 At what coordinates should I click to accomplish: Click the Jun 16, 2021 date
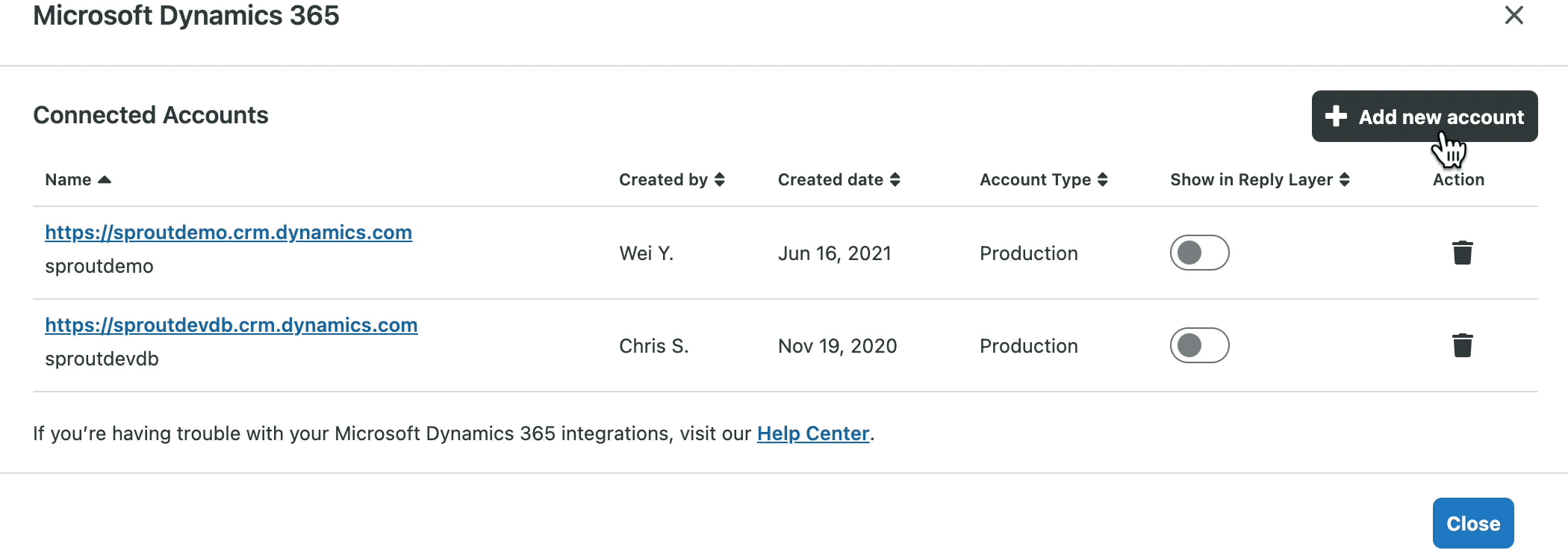pos(834,253)
